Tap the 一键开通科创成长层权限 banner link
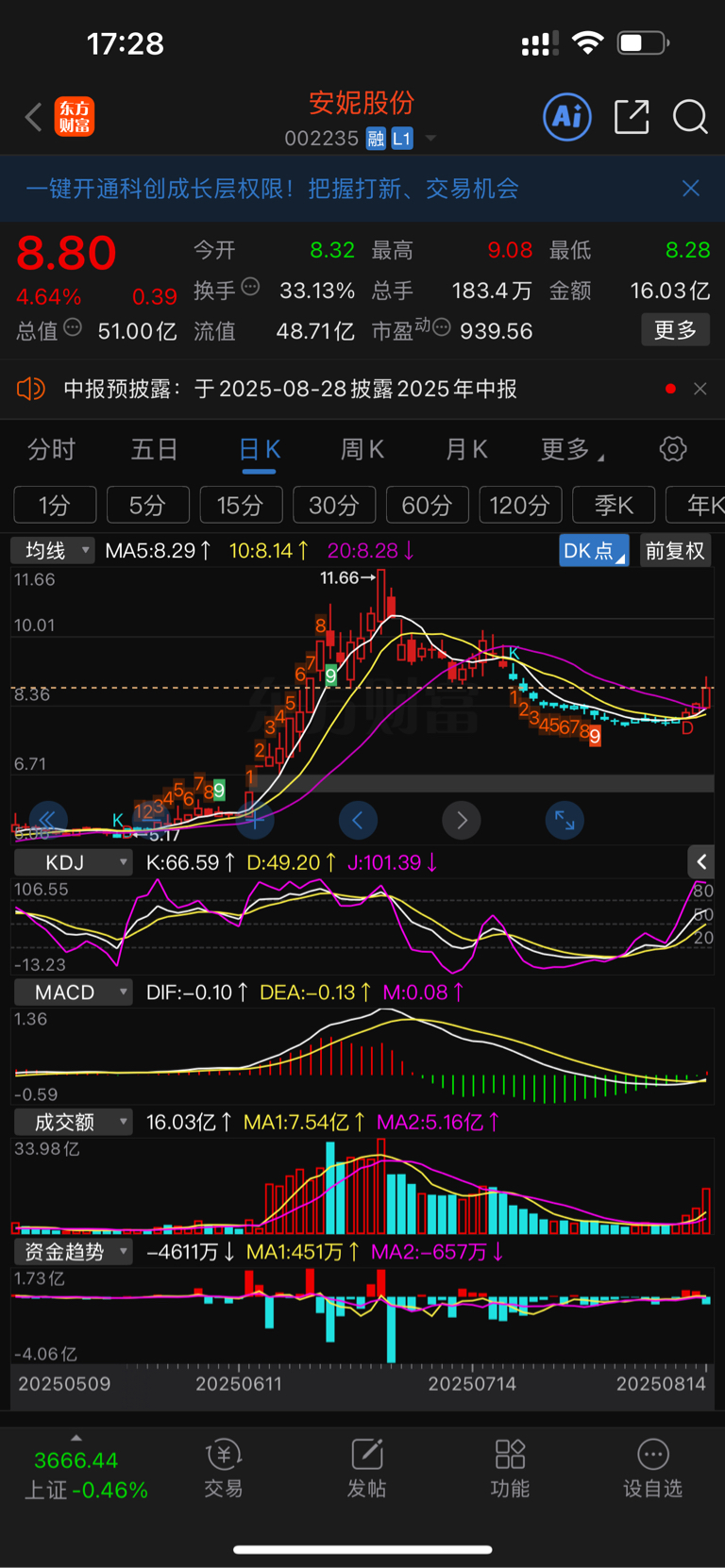Screen dimensions: 725x1568 pos(272,189)
